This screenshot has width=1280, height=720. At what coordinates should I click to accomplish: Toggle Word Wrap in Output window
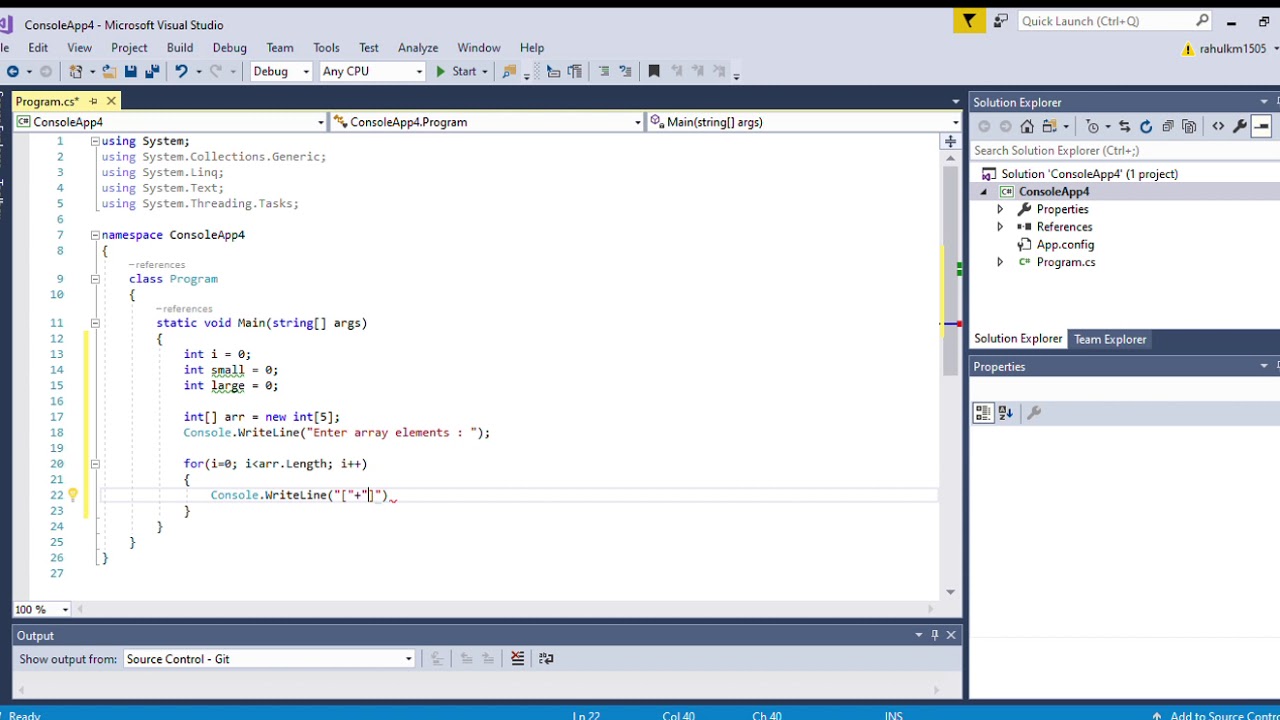pyautogui.click(x=546, y=658)
